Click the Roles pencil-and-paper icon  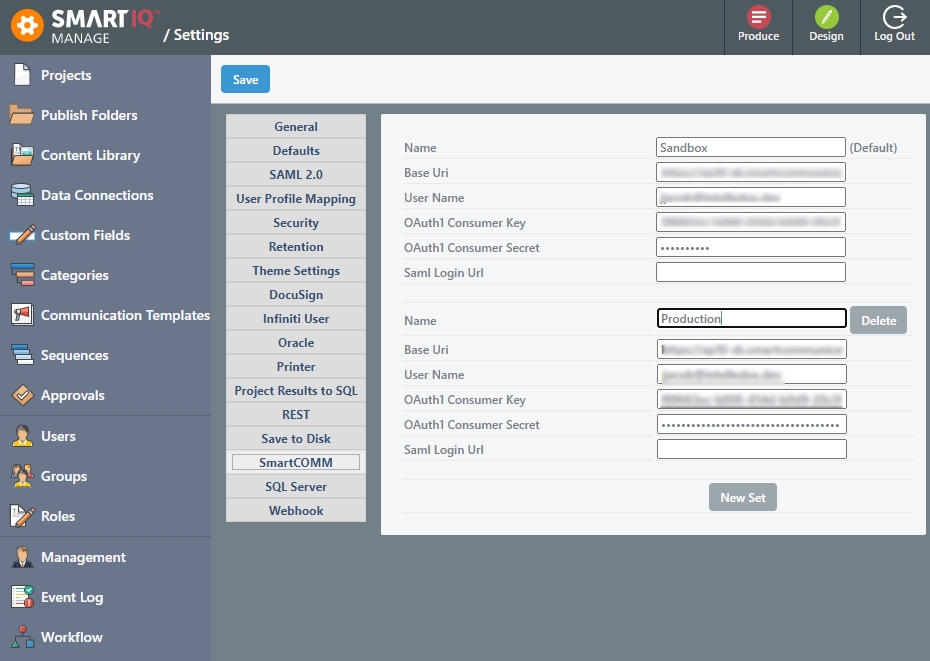22,516
